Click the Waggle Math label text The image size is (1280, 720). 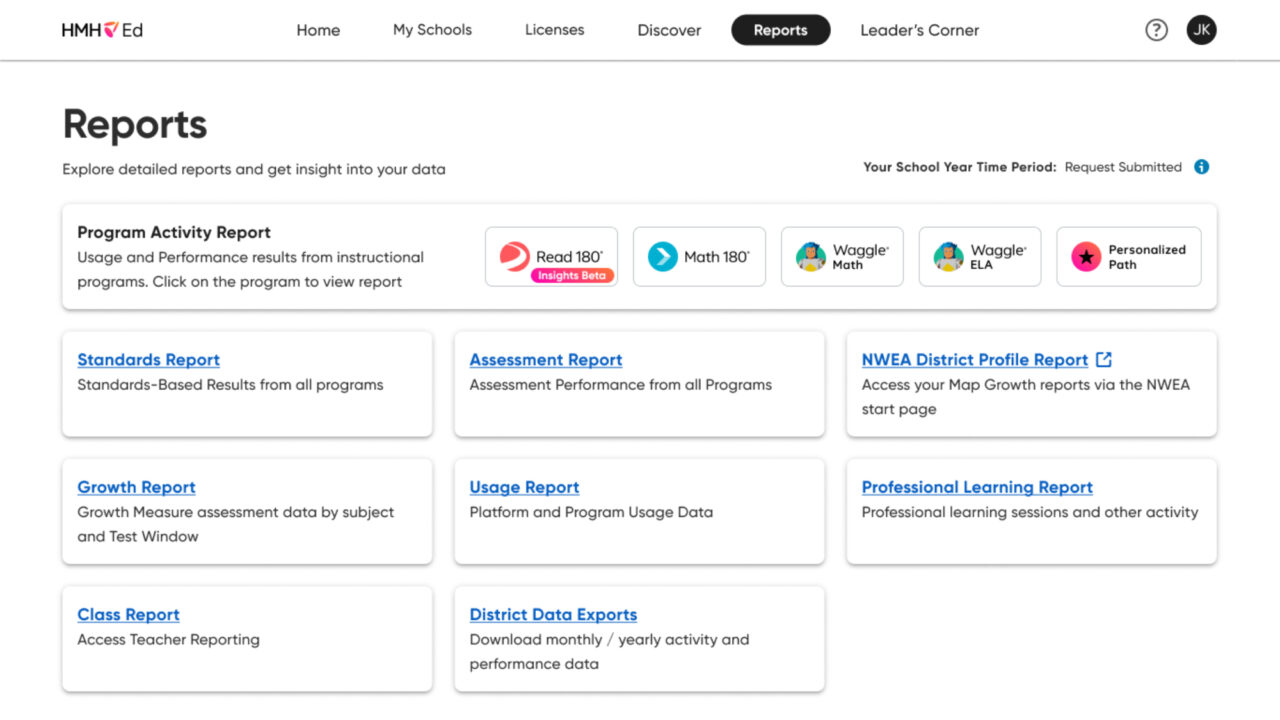pos(861,257)
